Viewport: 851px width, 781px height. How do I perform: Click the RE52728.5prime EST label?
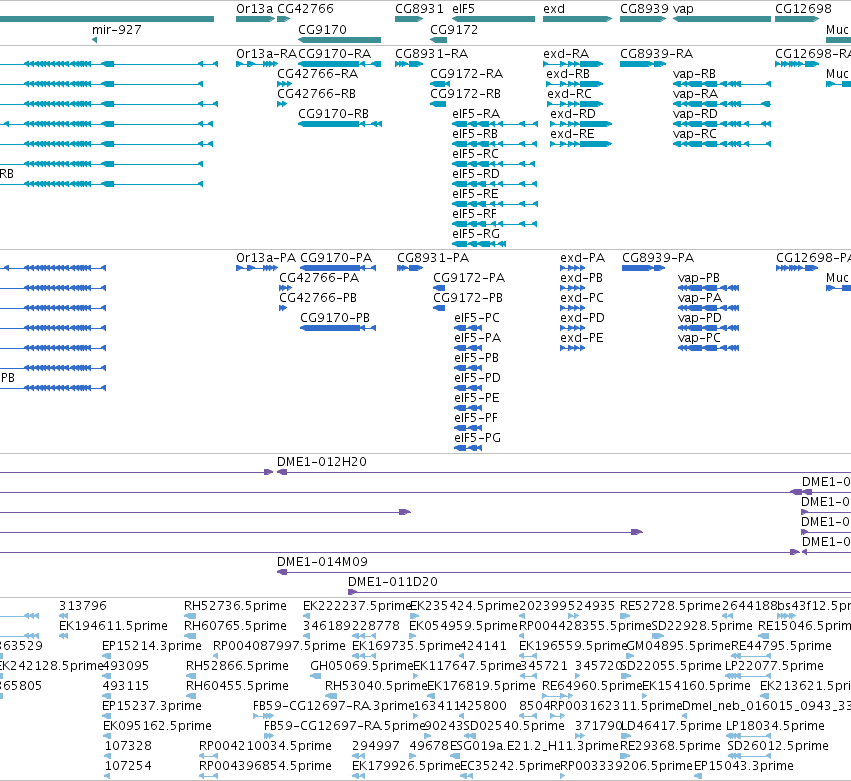[670, 606]
